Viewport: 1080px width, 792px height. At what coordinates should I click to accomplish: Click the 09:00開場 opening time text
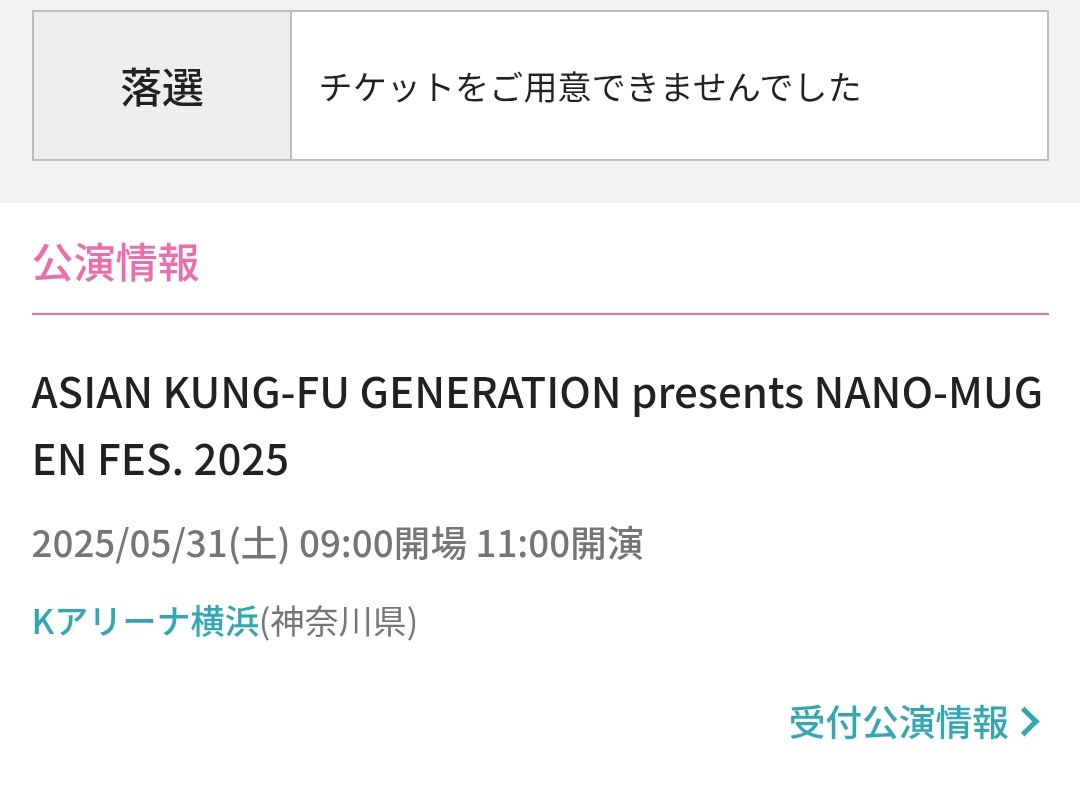click(x=382, y=543)
